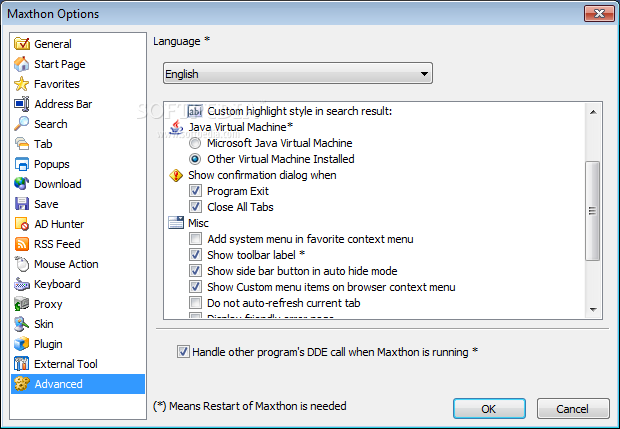The width and height of the screenshot is (620, 429).
Task: Open the Language dropdown showing English
Action: [298, 74]
